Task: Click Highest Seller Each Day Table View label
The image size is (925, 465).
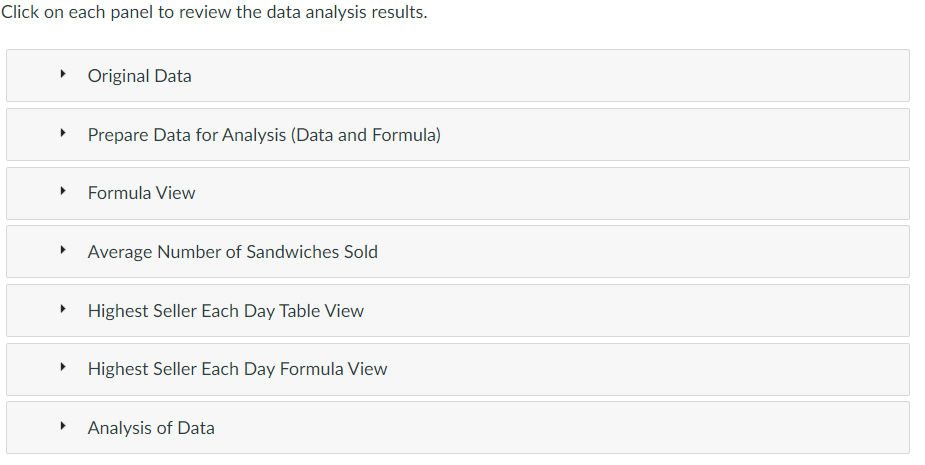Action: coord(225,311)
